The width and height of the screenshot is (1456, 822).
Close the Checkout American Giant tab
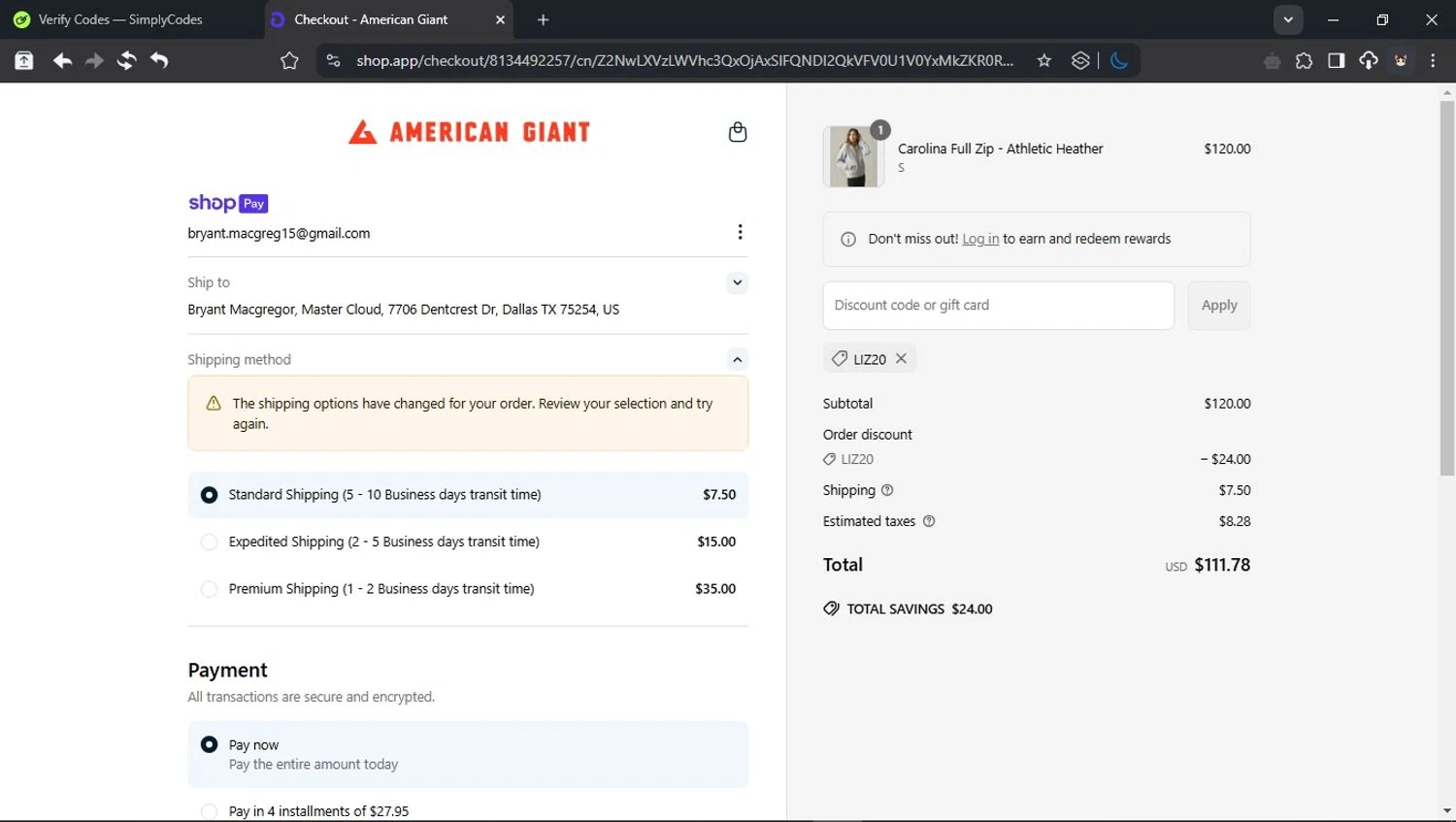coord(500,19)
